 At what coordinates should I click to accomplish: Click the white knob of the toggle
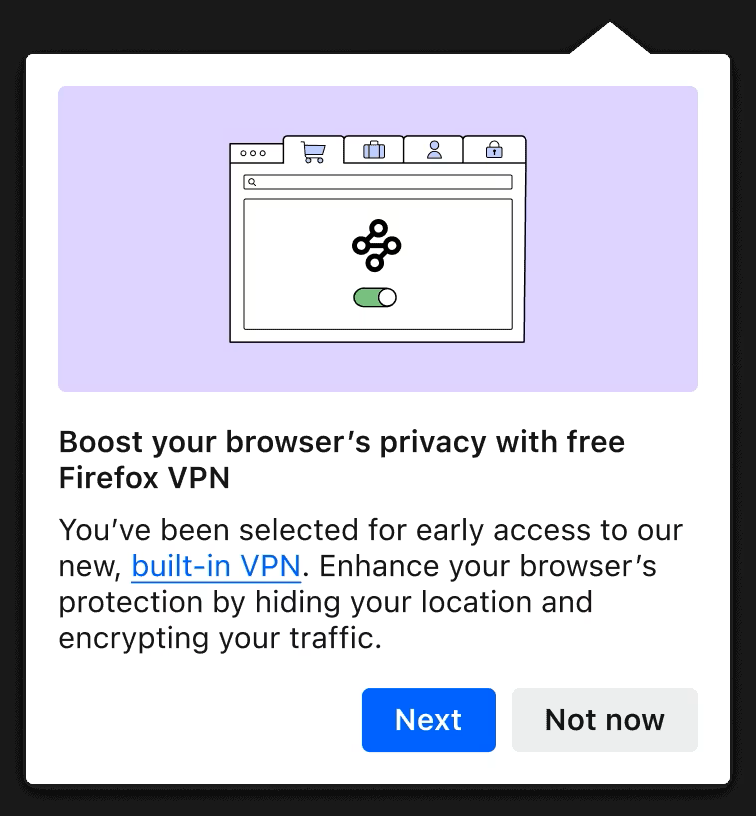click(x=387, y=298)
